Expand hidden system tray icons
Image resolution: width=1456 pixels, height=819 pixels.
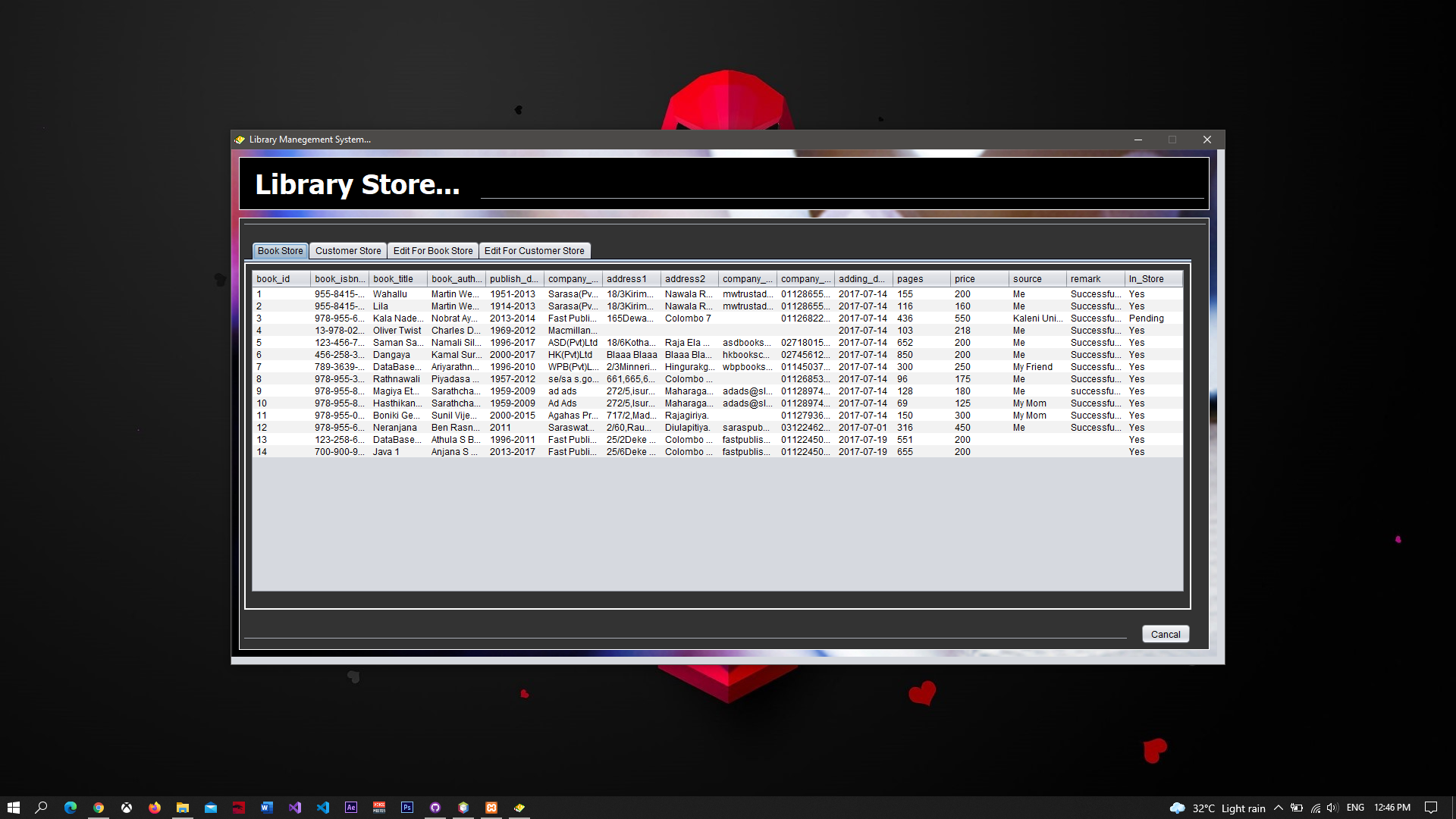1279,808
